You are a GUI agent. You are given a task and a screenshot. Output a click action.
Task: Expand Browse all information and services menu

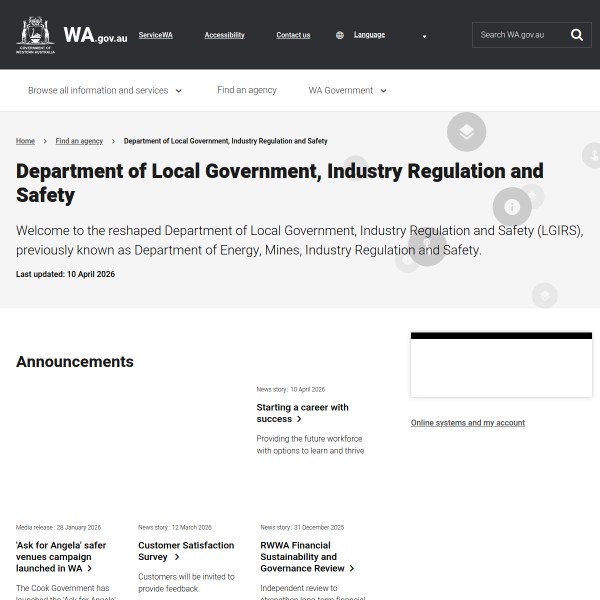(x=105, y=90)
